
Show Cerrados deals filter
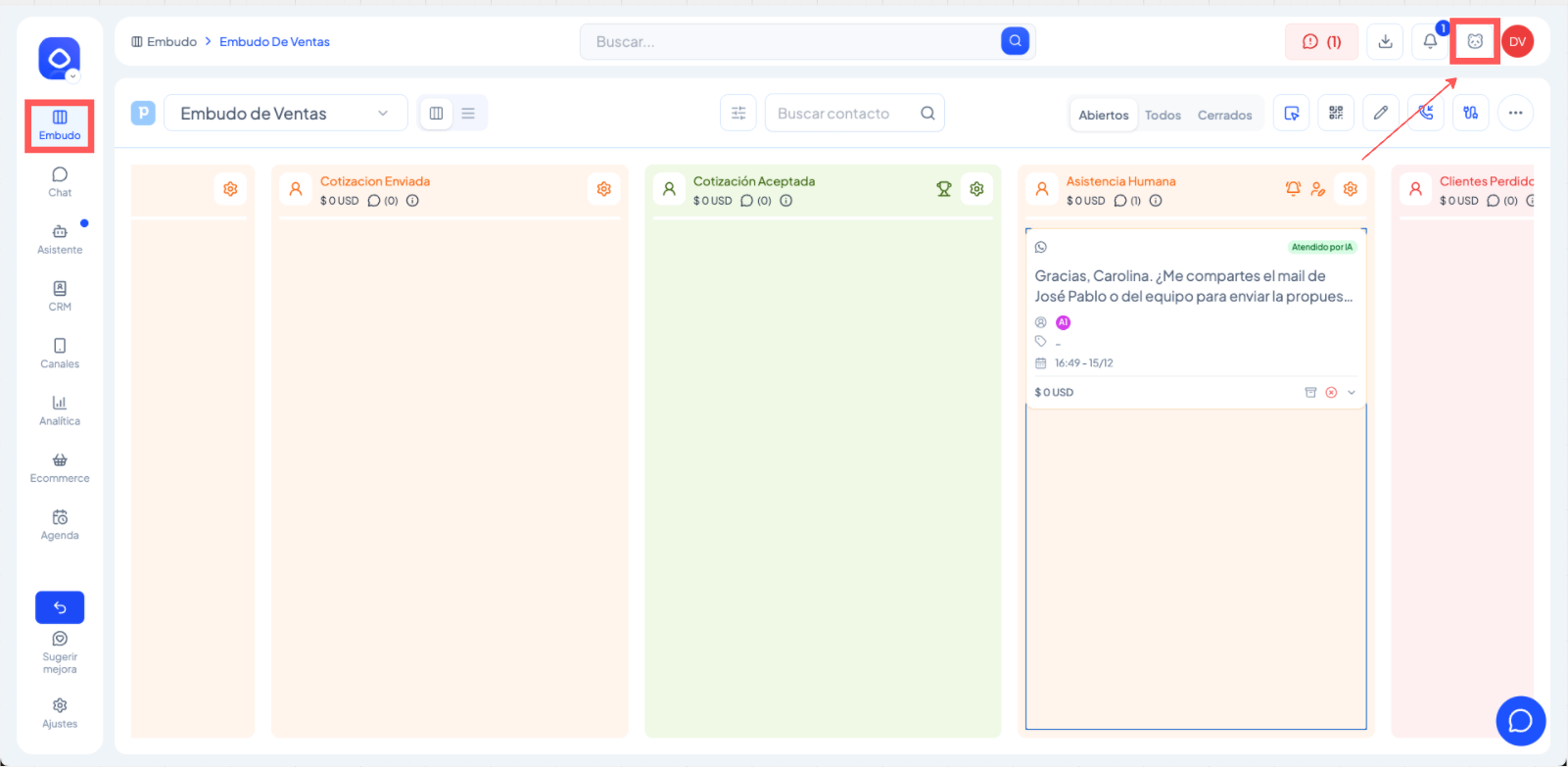tap(1224, 115)
